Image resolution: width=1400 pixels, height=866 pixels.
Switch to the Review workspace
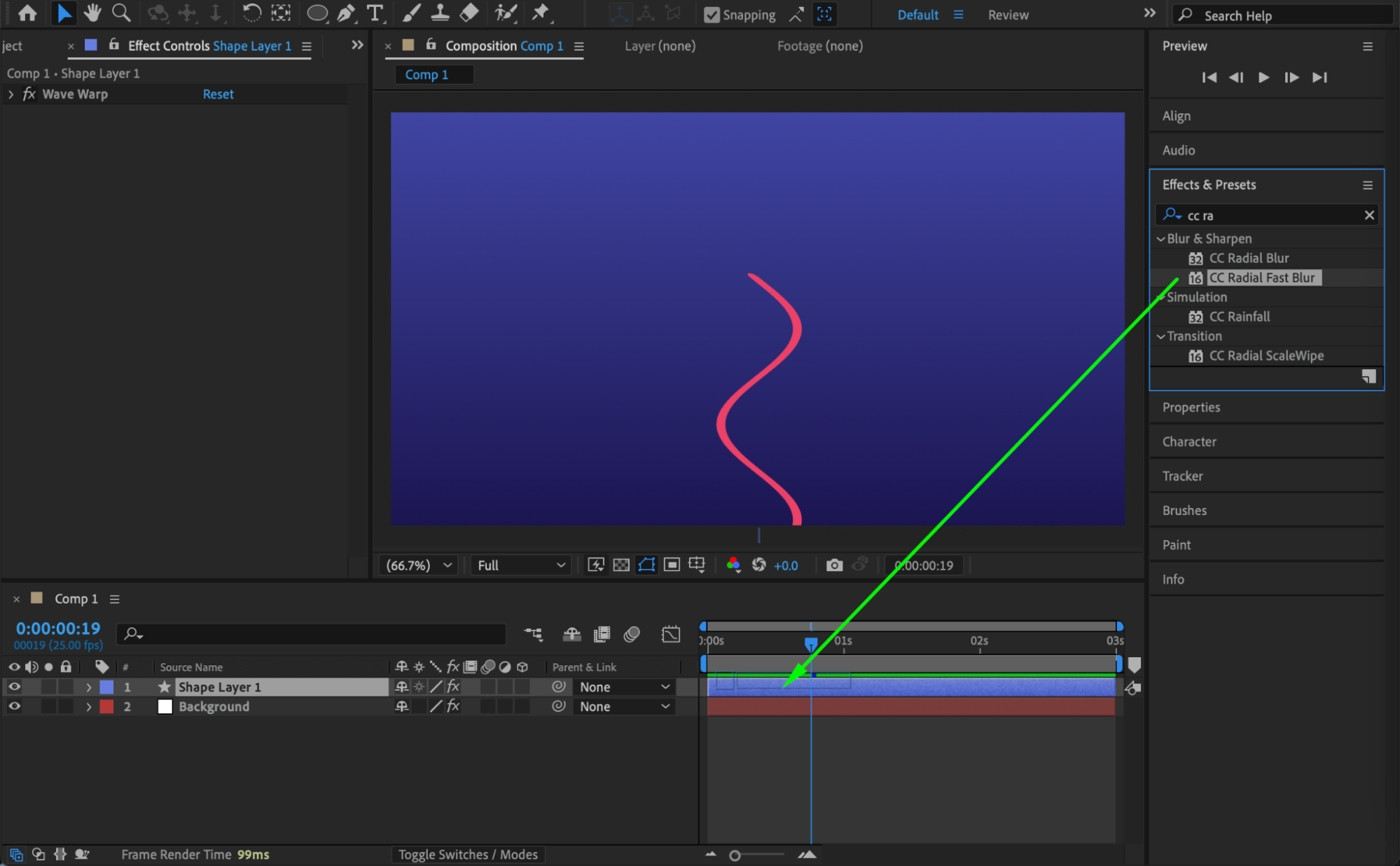click(1008, 15)
